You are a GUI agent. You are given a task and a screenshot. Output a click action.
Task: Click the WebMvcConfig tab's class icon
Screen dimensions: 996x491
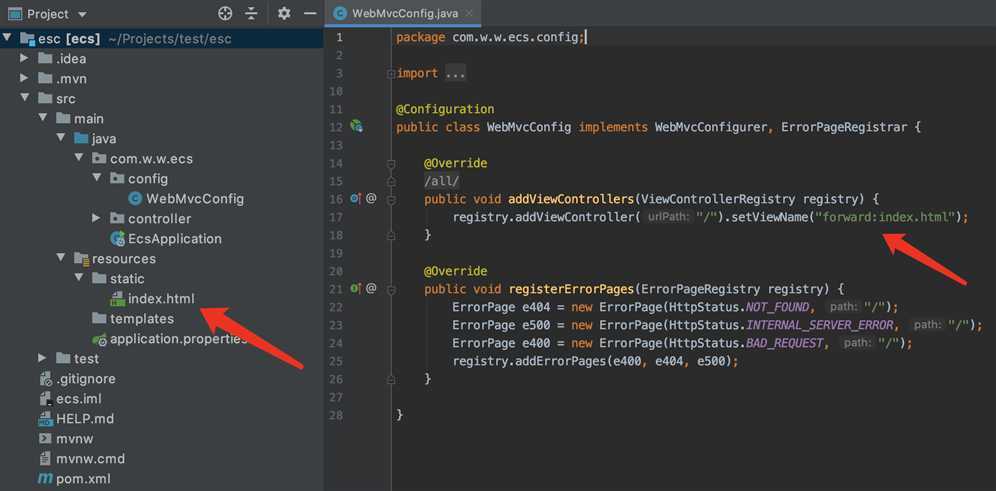click(340, 13)
